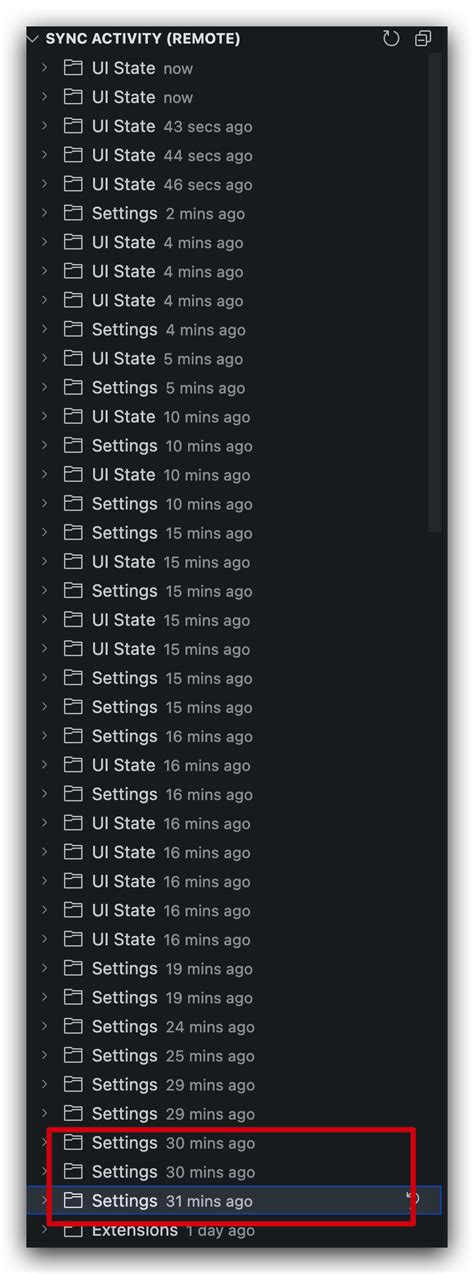Click the vertical scrollbar of the list

(x=434, y=292)
